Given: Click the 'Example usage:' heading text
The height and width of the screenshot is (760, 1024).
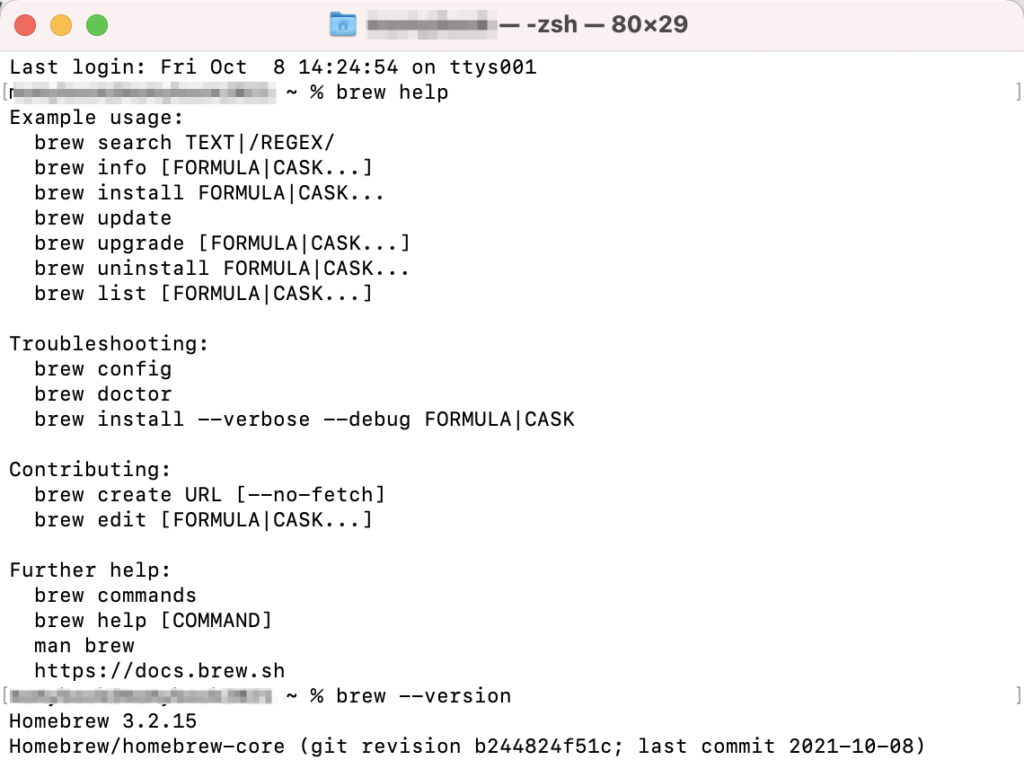Looking at the screenshot, I should 96,118.
